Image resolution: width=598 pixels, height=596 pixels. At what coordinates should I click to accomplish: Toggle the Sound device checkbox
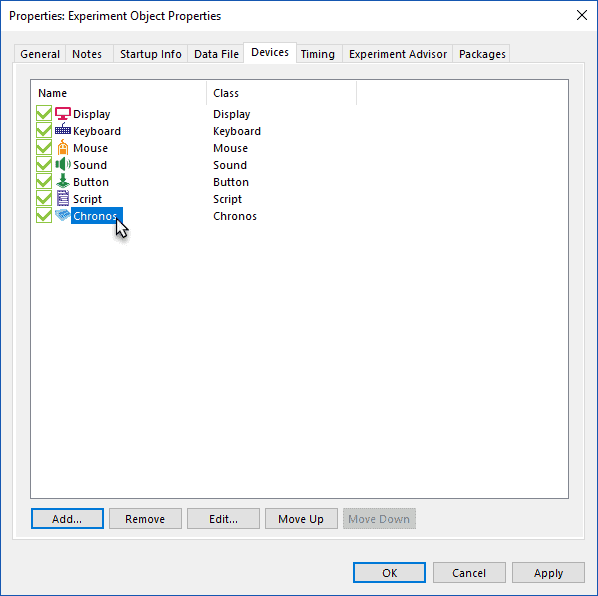pyautogui.click(x=44, y=164)
